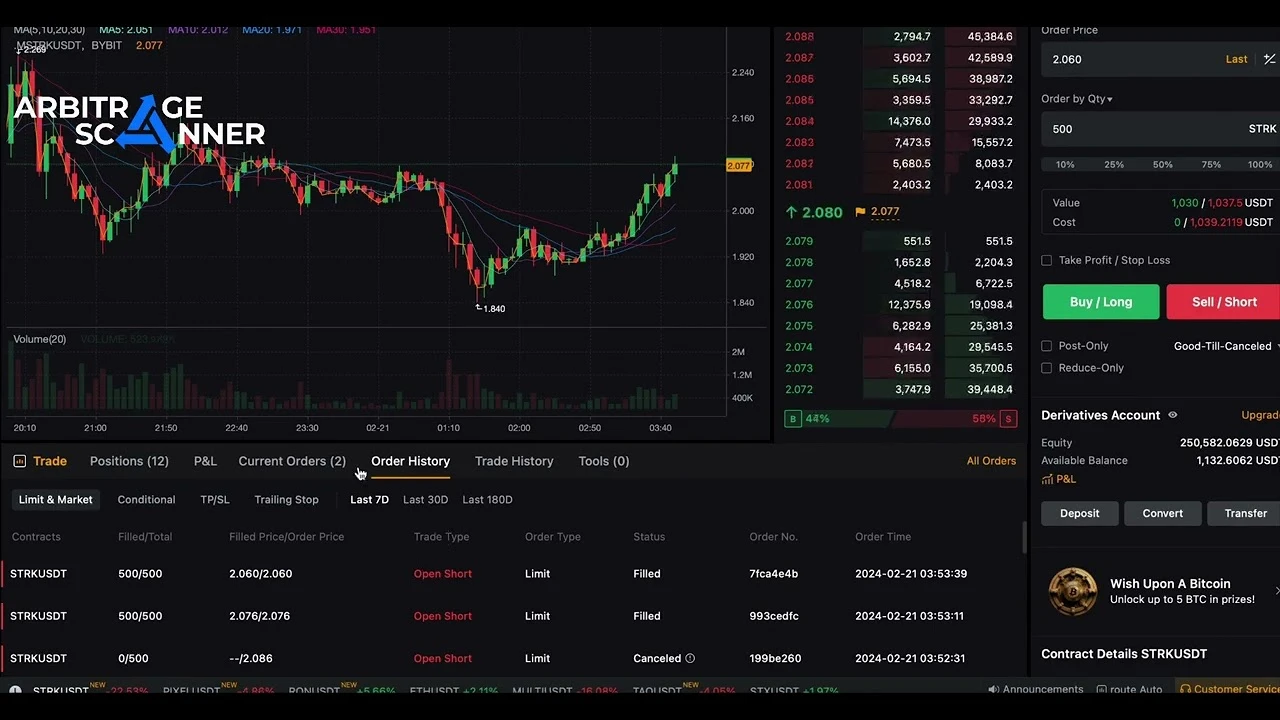The height and width of the screenshot is (720, 1280).
Task: Open the Trade History tab
Action: (514, 461)
